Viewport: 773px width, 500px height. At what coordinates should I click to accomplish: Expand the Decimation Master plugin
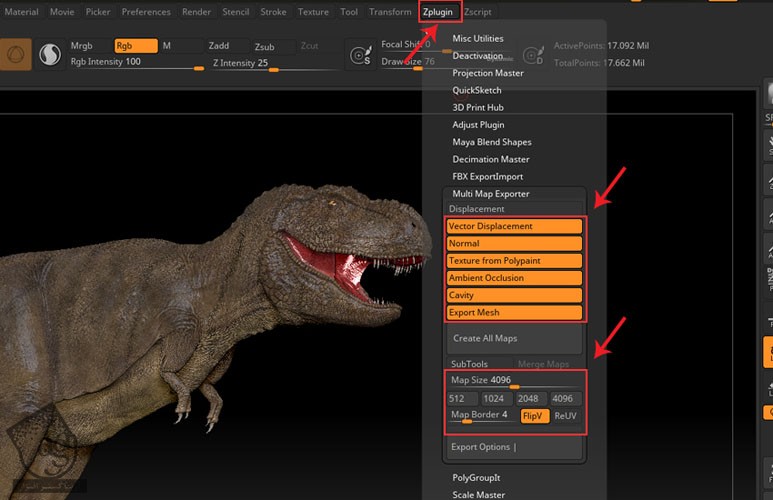click(x=491, y=159)
